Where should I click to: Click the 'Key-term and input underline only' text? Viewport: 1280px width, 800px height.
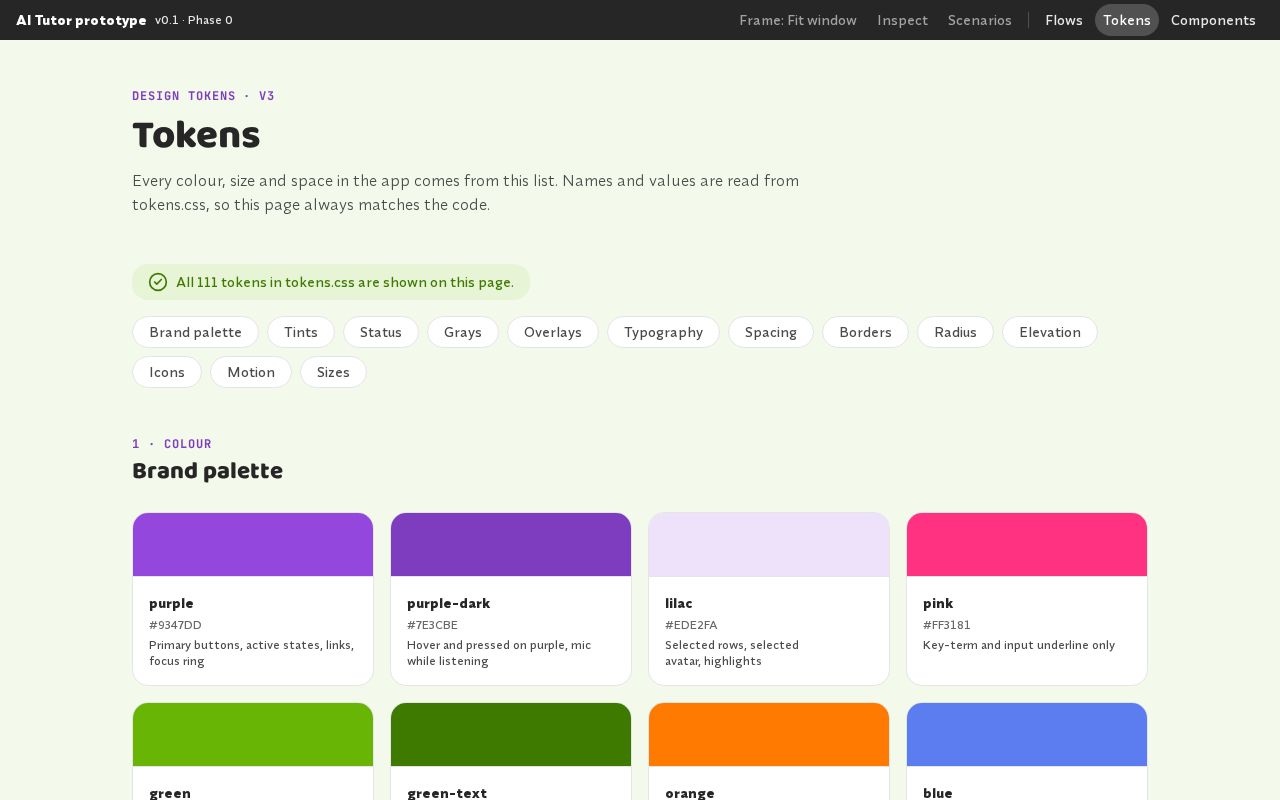(1019, 645)
